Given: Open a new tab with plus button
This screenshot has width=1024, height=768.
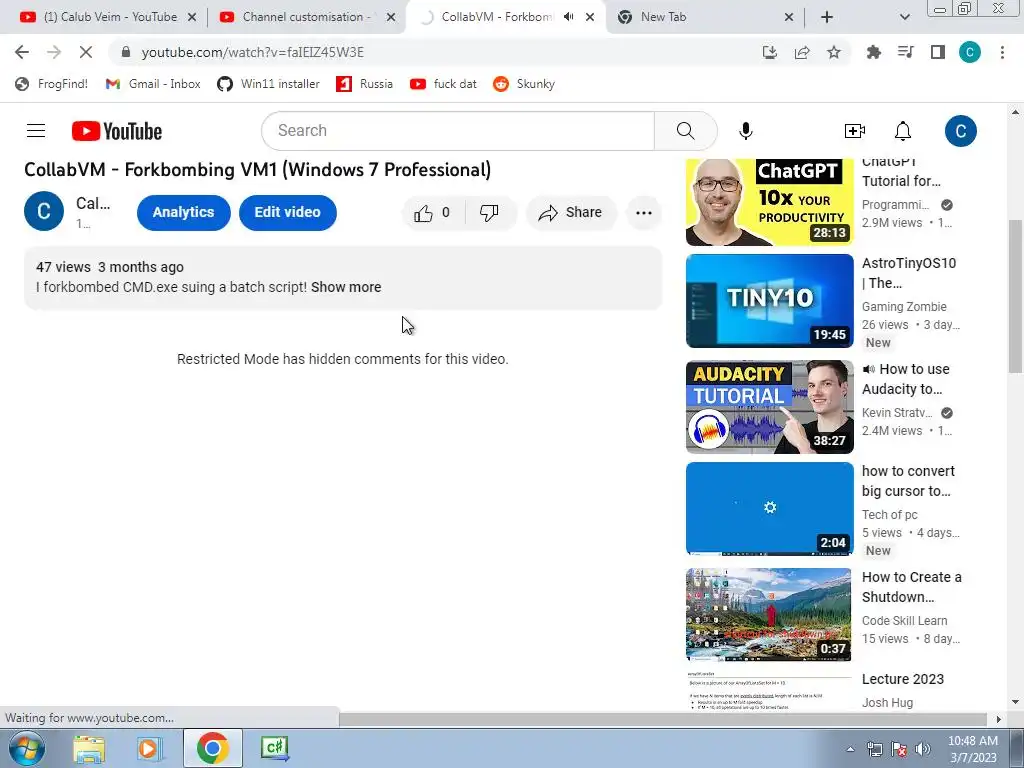Looking at the screenshot, I should [x=827, y=17].
